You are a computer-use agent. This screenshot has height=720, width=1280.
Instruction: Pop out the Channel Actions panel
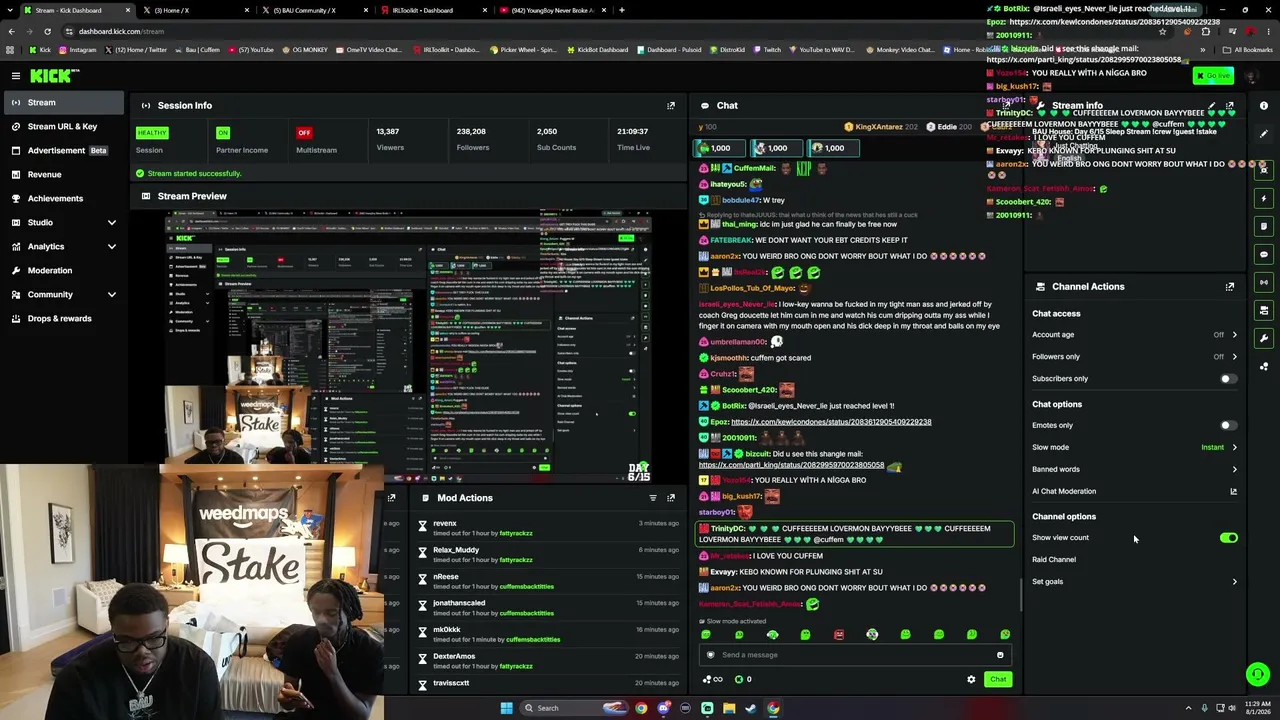coord(1230,286)
